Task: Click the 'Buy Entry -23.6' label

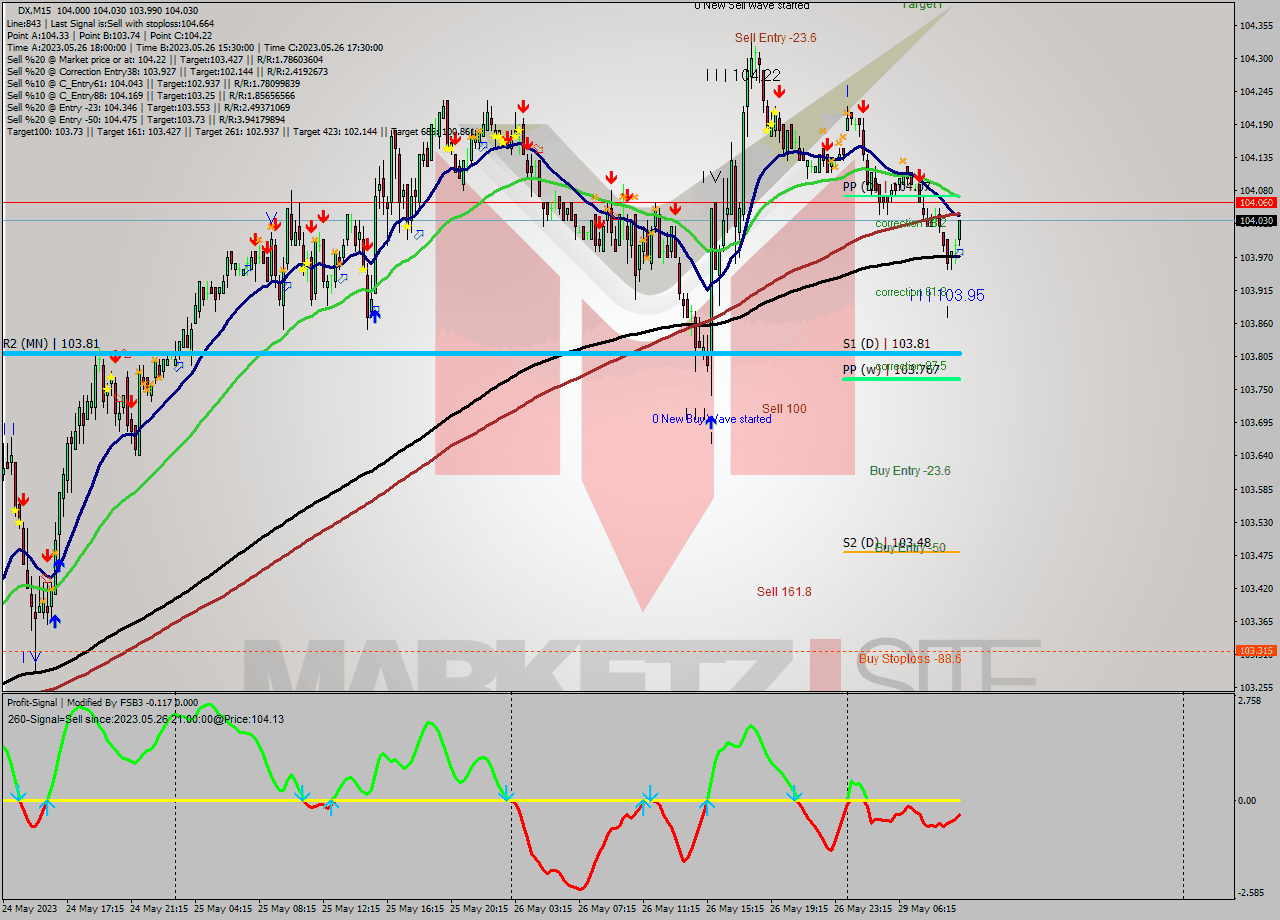Action: pyautogui.click(x=910, y=471)
